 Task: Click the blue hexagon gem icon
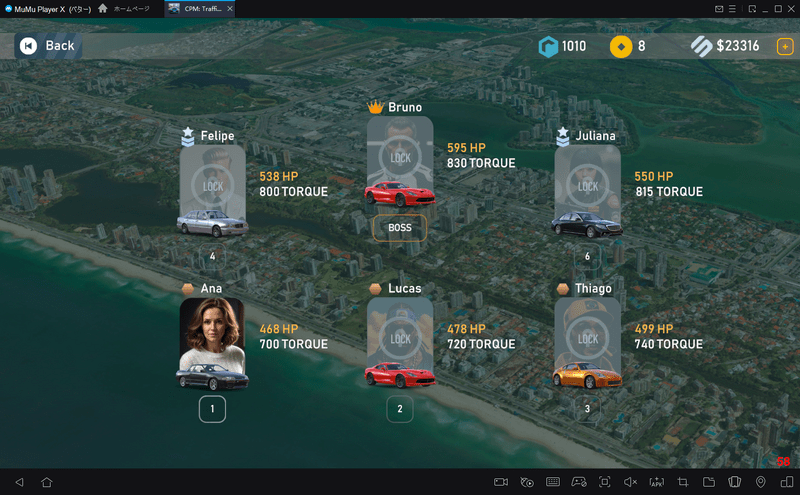click(547, 46)
